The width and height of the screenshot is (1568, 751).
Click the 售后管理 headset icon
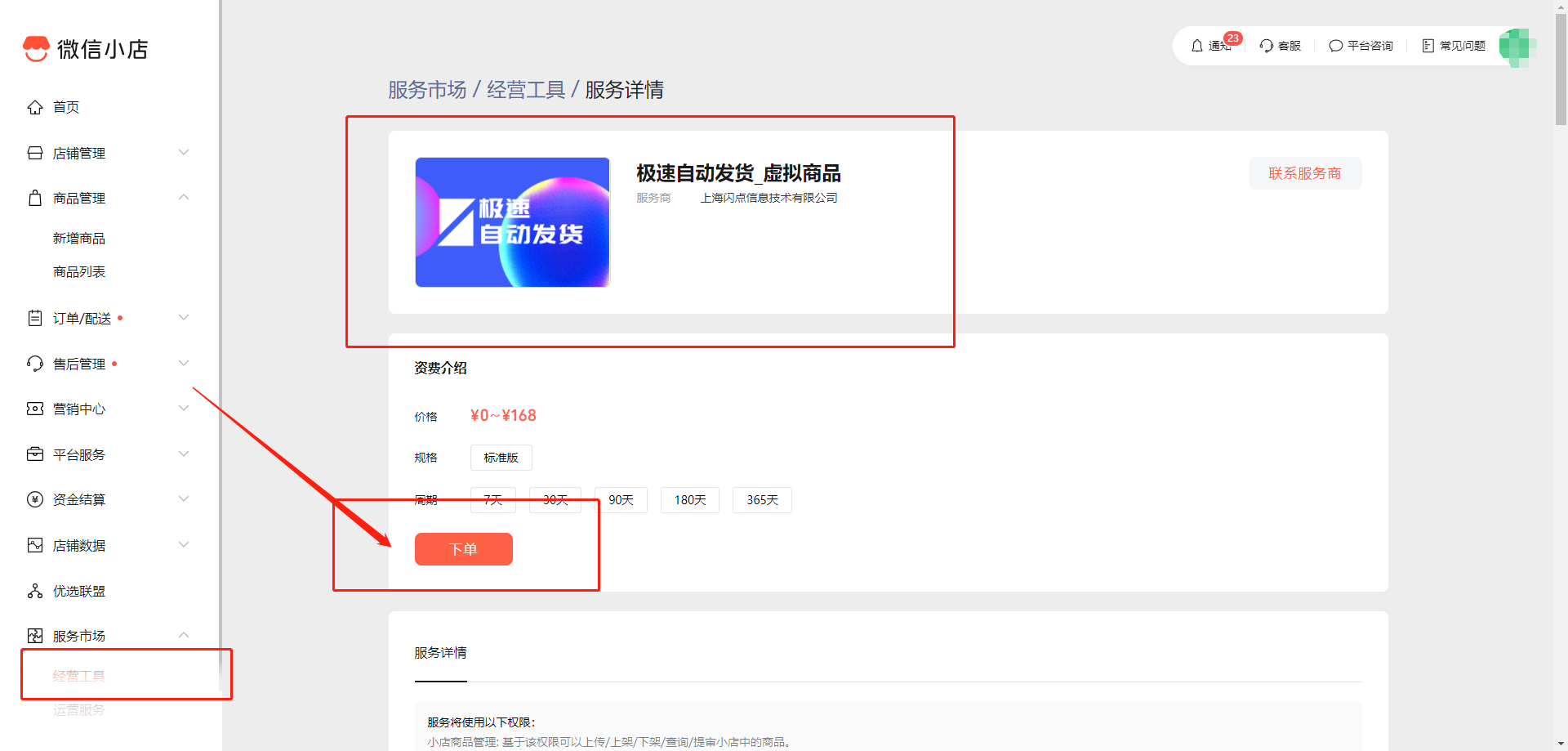click(35, 364)
